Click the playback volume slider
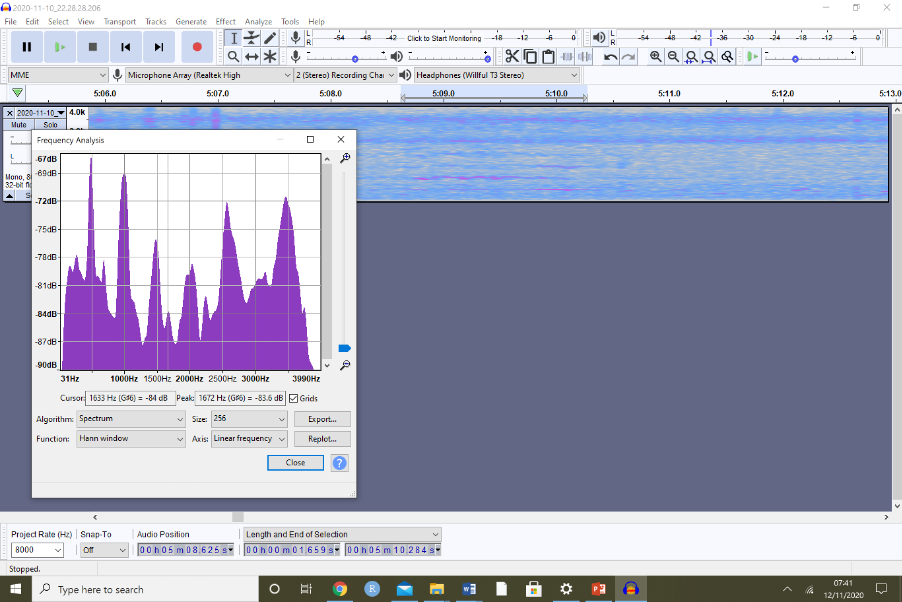902x602 pixels. pos(450,56)
